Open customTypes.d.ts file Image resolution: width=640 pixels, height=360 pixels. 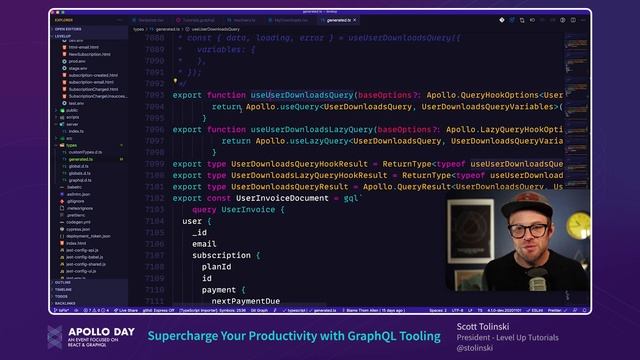coord(85,152)
